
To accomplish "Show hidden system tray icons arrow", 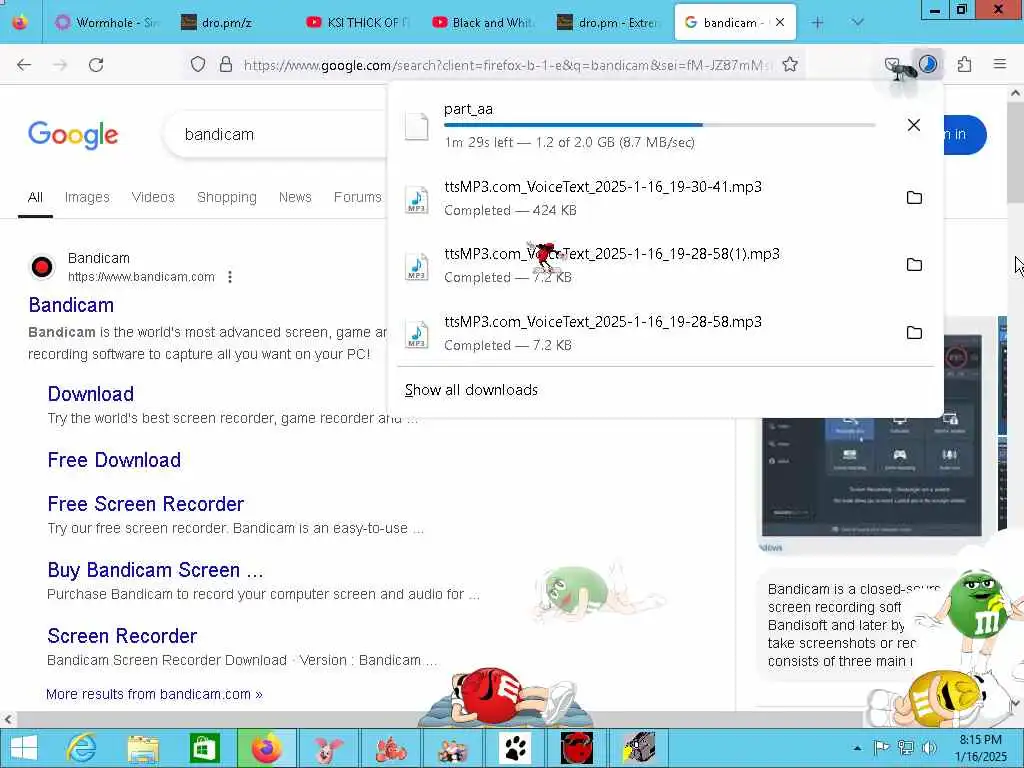I will pos(857,748).
